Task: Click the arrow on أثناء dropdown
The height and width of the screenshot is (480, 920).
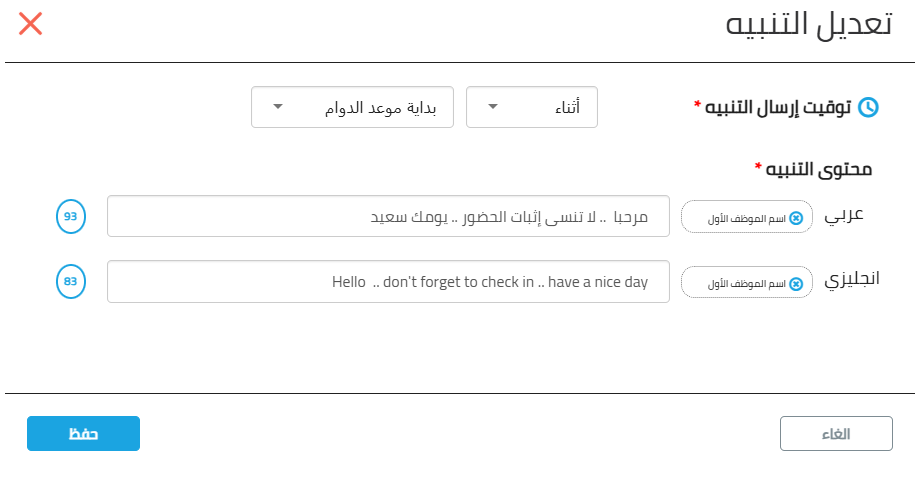Action: (x=493, y=107)
